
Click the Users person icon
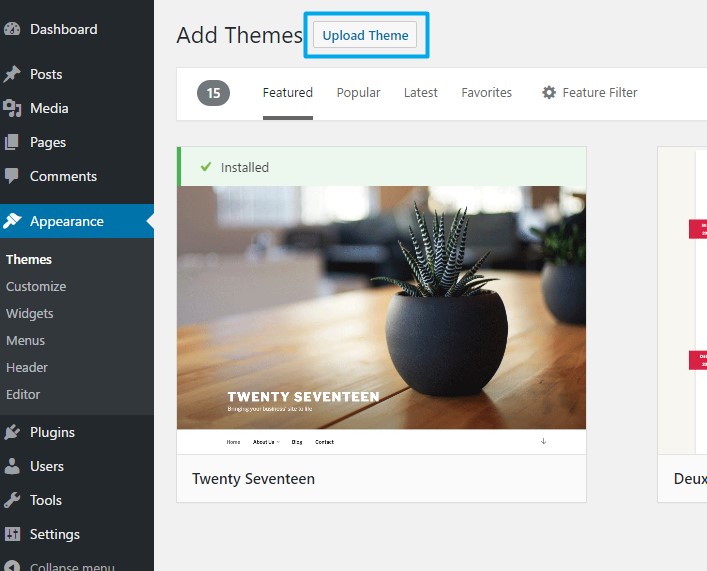pos(12,466)
